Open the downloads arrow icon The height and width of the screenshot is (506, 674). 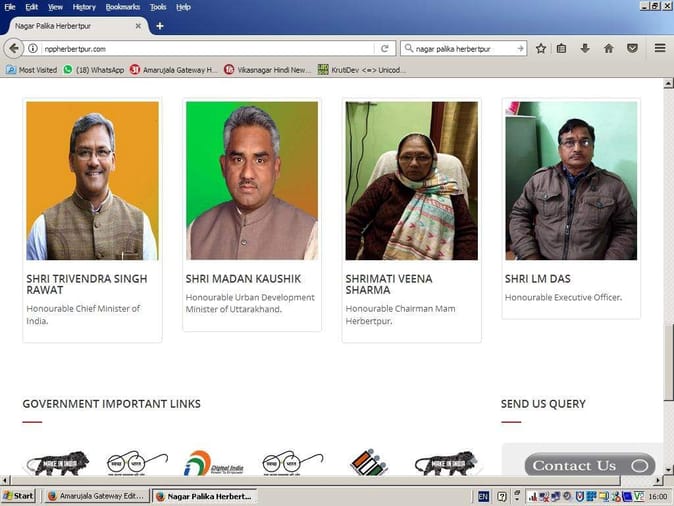(x=585, y=49)
